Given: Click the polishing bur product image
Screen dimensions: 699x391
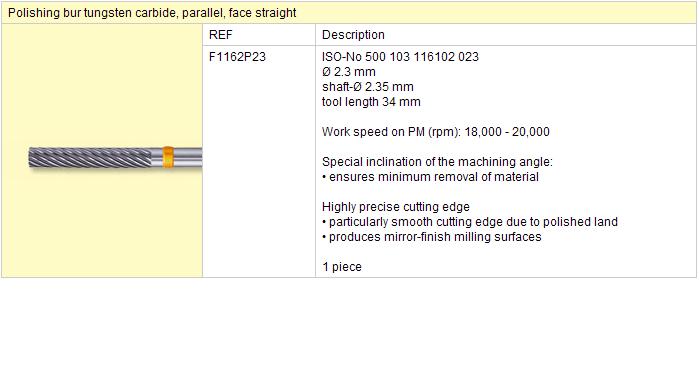Looking at the screenshot, I should (x=115, y=157).
